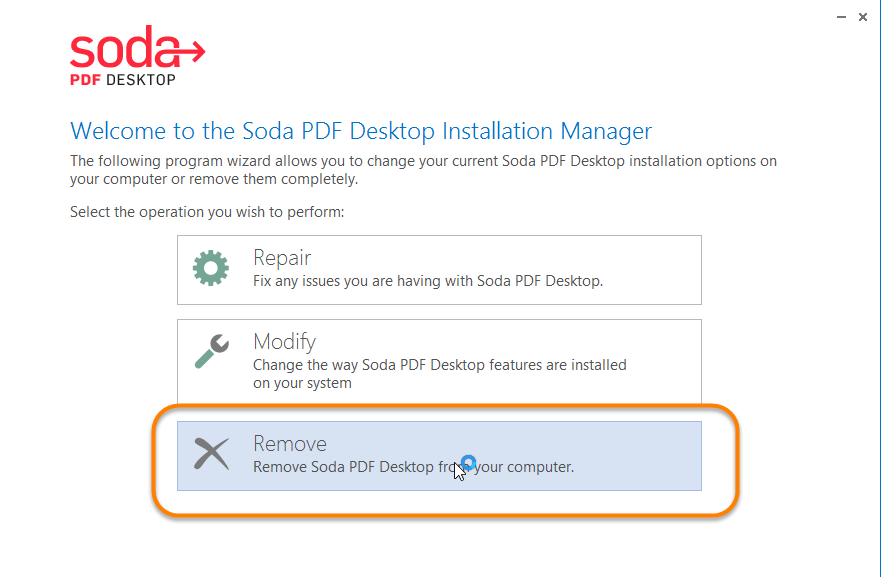Click the Welcome Installation Manager heading
This screenshot has width=881, height=577.
click(x=360, y=131)
